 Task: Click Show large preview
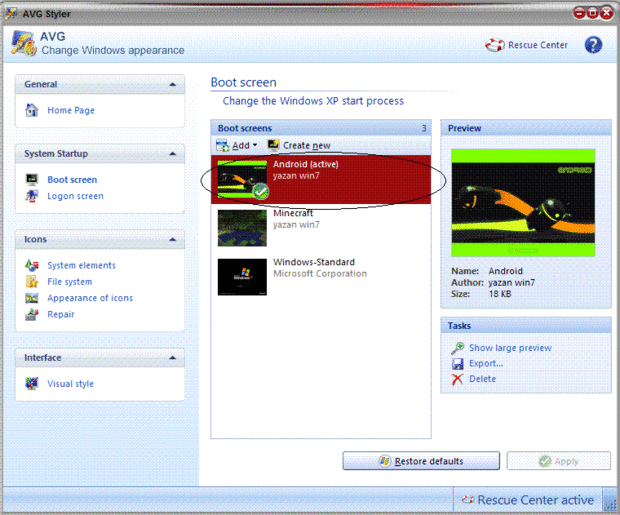[x=510, y=348]
